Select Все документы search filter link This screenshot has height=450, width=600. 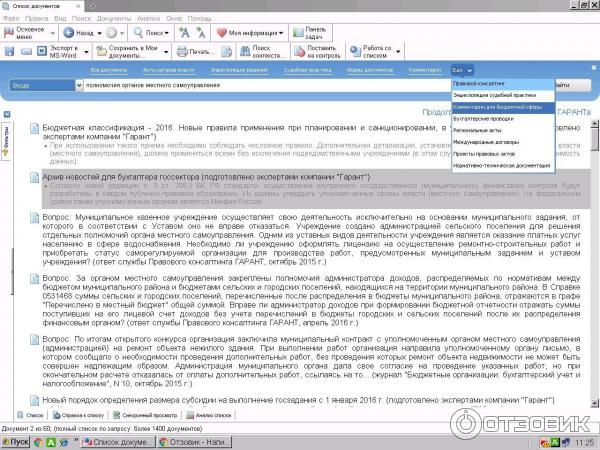tap(109, 70)
